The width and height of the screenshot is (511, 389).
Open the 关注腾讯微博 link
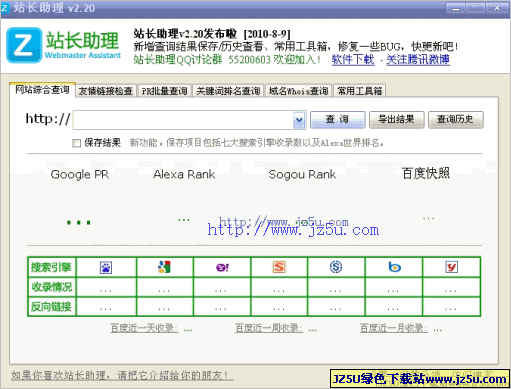pos(418,60)
